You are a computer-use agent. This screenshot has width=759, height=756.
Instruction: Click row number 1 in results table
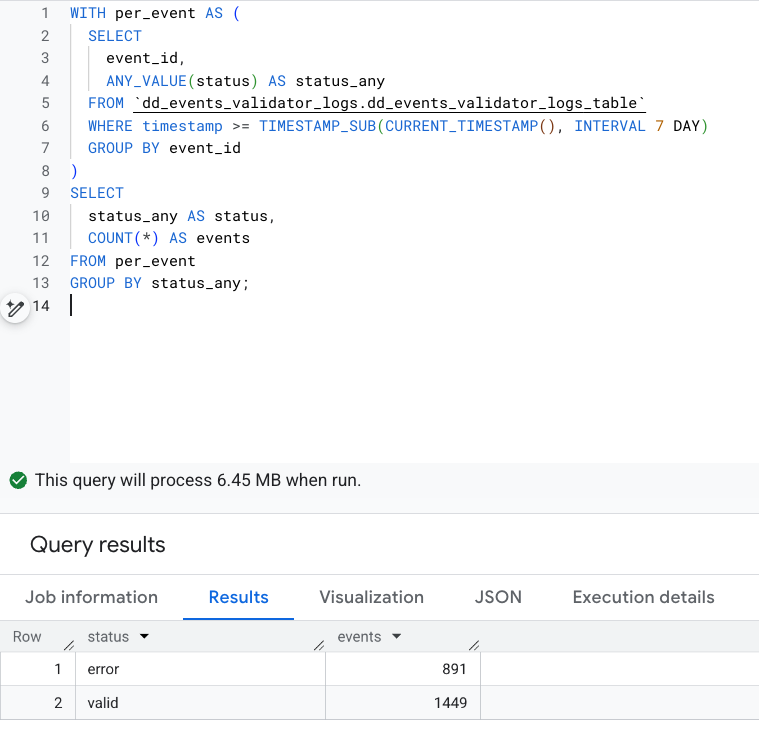(58, 669)
